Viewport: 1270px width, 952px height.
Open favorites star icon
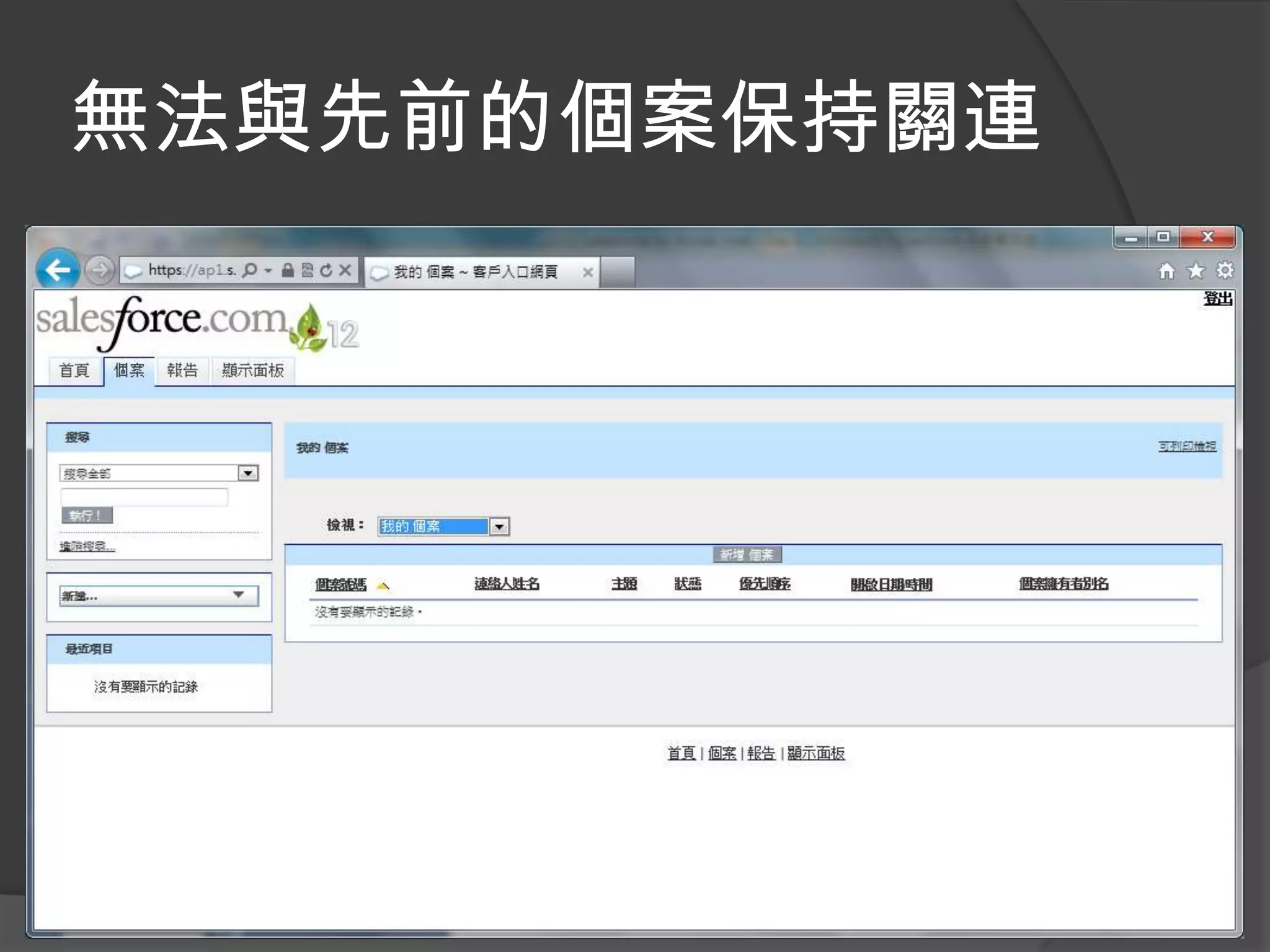(x=1196, y=271)
